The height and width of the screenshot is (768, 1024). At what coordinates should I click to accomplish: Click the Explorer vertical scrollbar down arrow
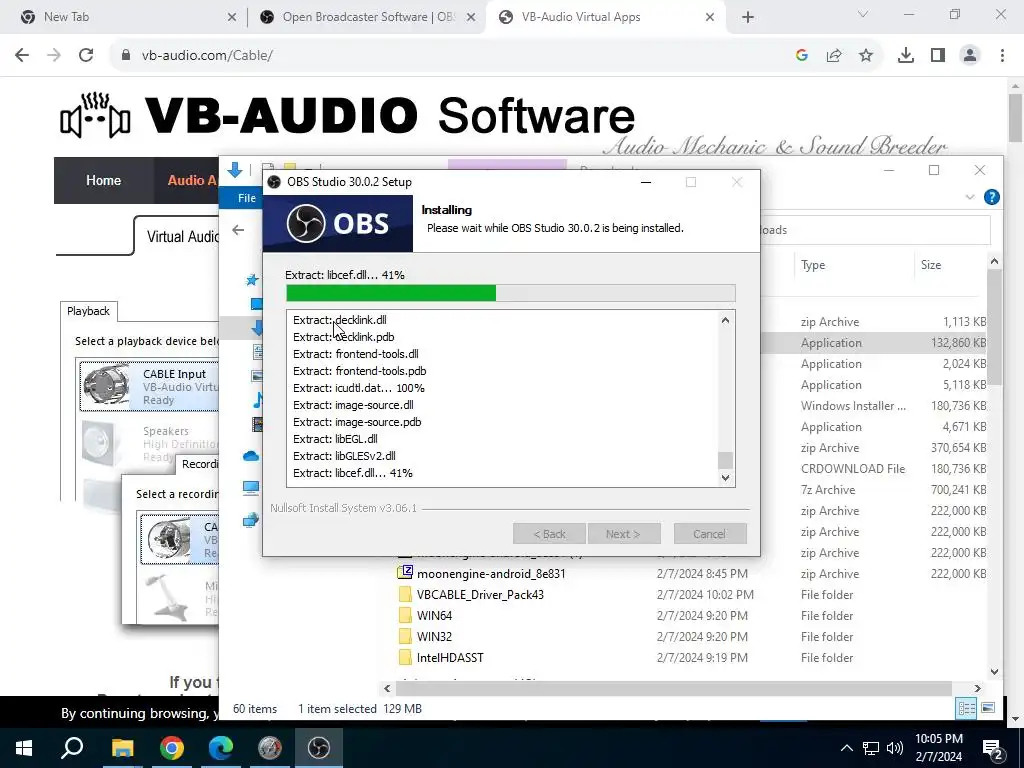point(995,672)
